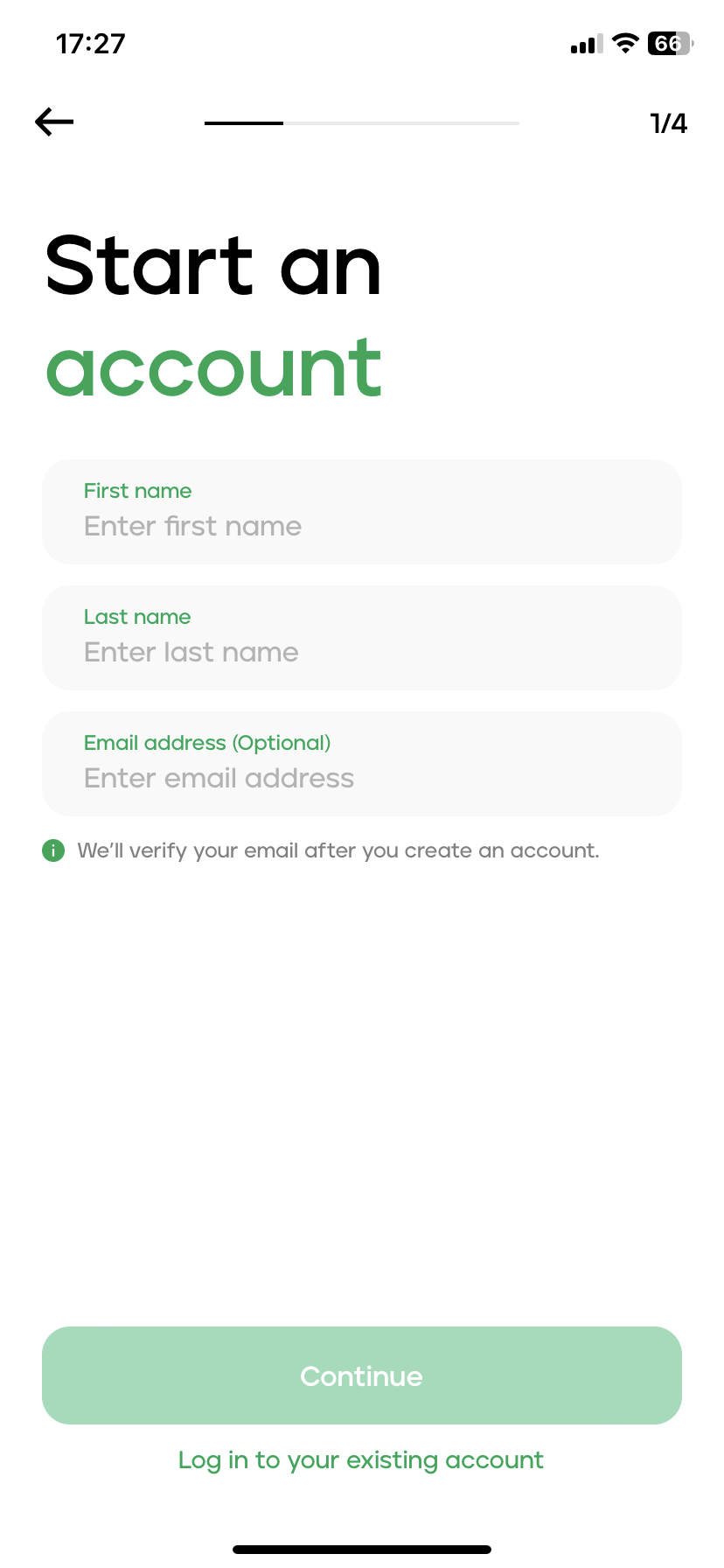Open Log in to your existing account
Screen dimensions: 724x1568
click(x=361, y=1460)
